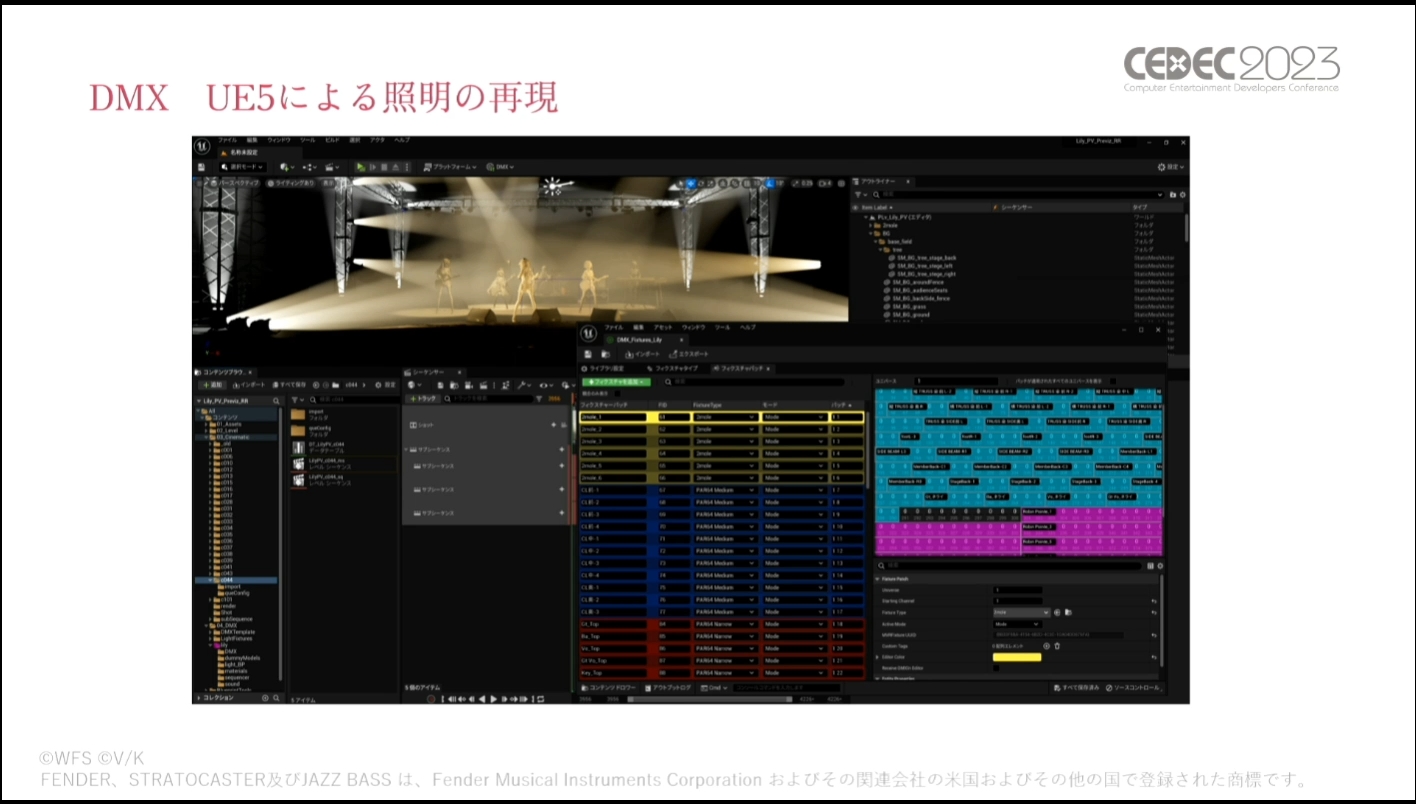Click the エクスポート icon in the DMX editor toolbar
The width and height of the screenshot is (1416, 804).
click(x=673, y=354)
